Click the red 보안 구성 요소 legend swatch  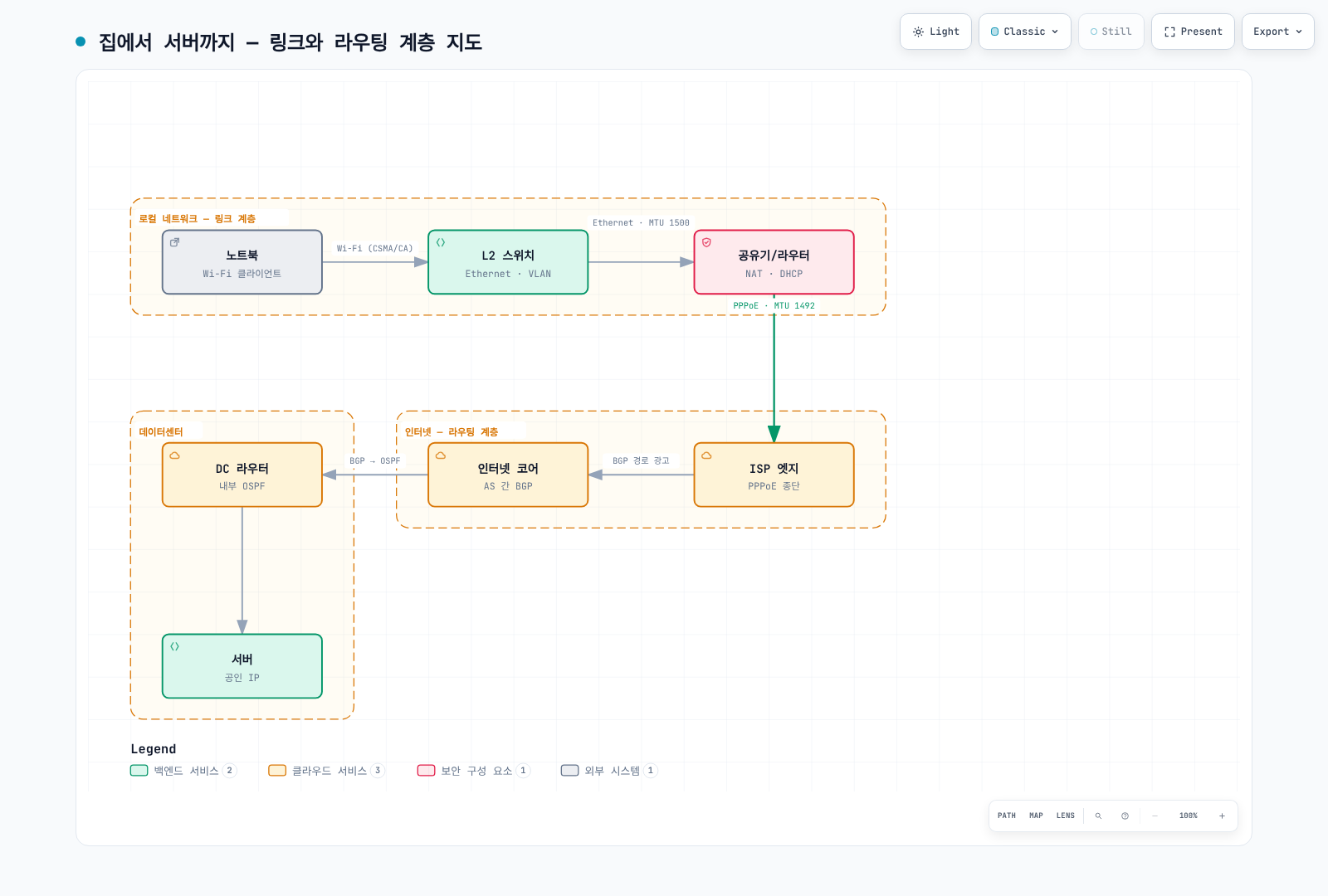pyautogui.click(x=427, y=771)
